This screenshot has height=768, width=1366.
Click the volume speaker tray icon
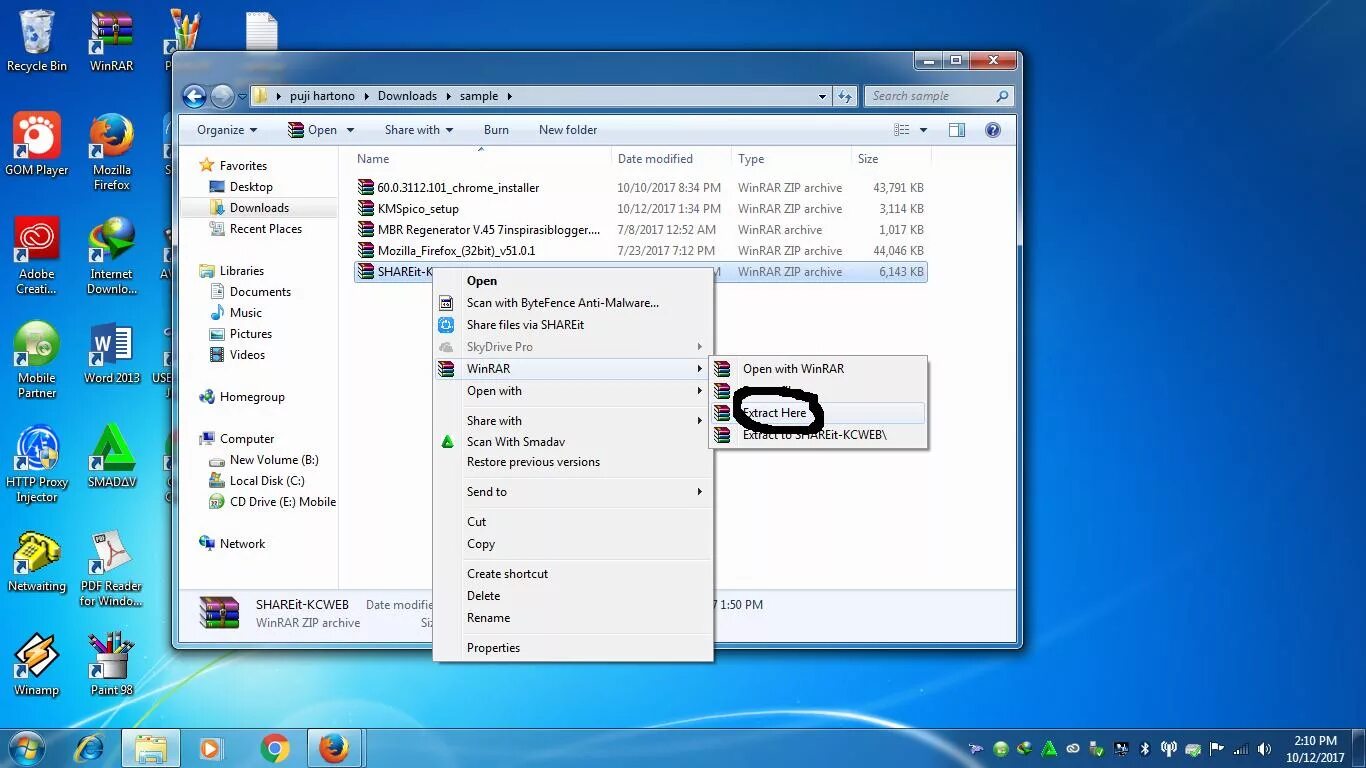coord(1265,749)
